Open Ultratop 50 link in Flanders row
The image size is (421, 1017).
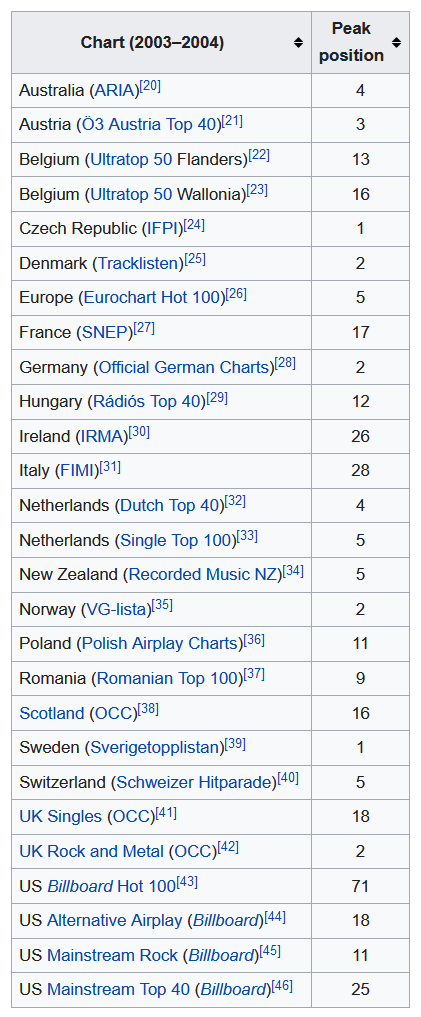131,160
